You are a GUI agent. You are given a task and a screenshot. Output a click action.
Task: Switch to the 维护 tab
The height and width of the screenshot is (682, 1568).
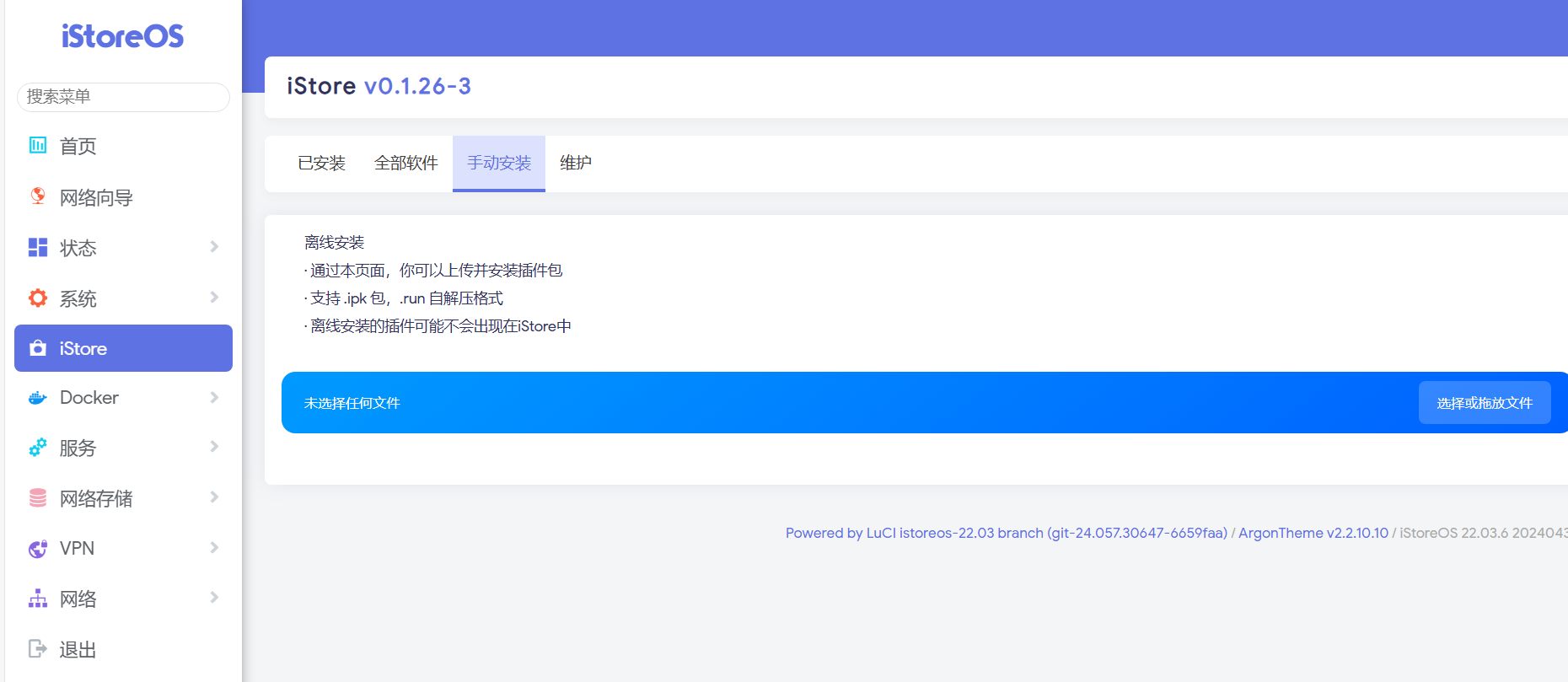pos(576,163)
